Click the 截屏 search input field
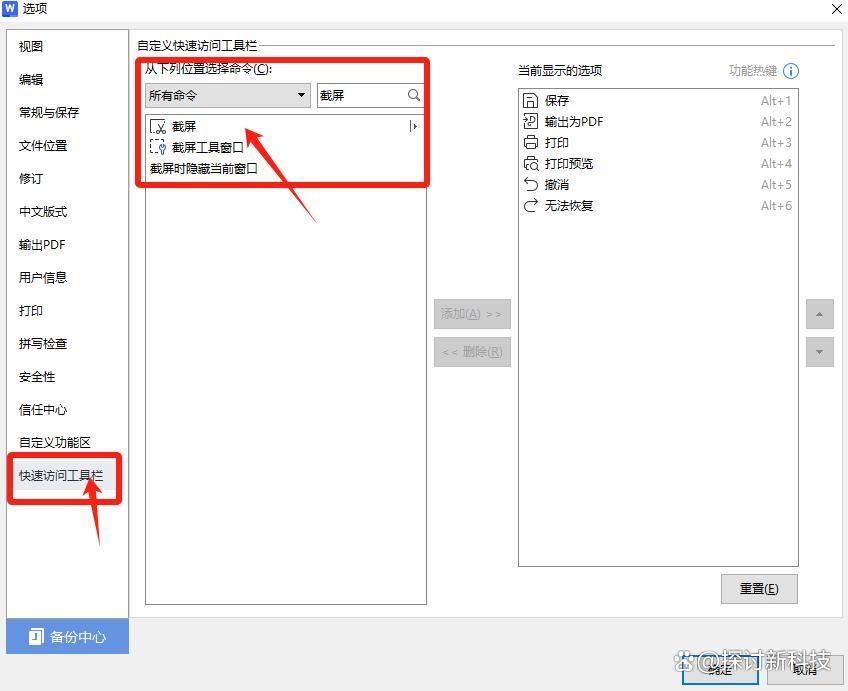848x691 pixels. click(361, 96)
